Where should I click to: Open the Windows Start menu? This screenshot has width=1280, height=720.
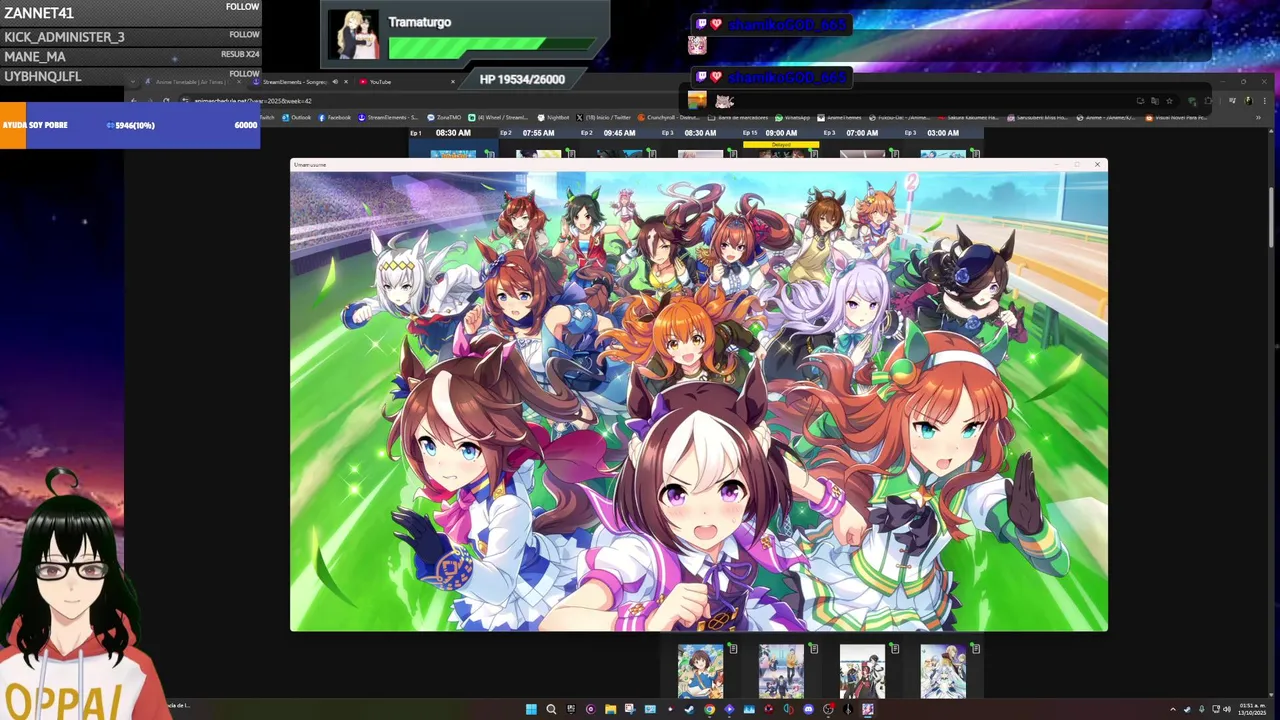(x=531, y=709)
